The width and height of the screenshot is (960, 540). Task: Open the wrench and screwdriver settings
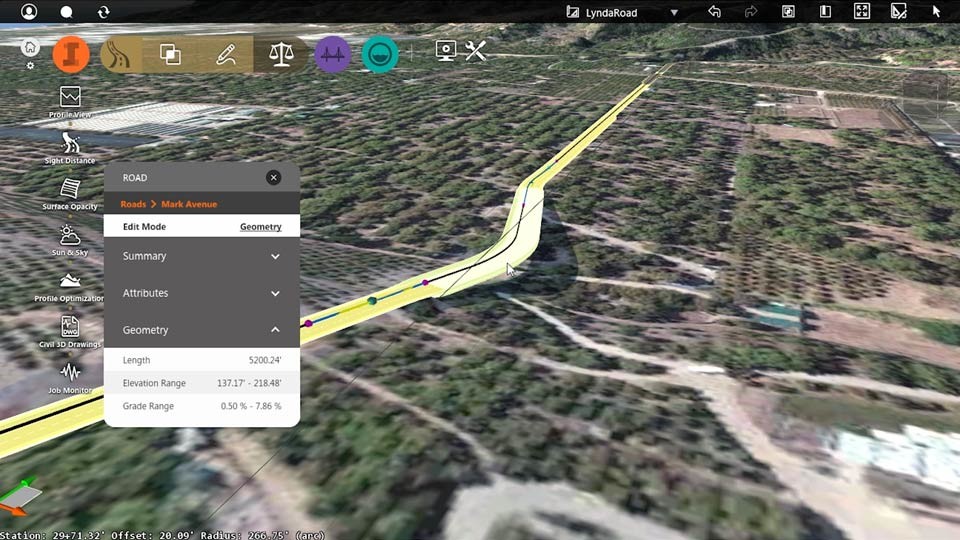[x=475, y=51]
